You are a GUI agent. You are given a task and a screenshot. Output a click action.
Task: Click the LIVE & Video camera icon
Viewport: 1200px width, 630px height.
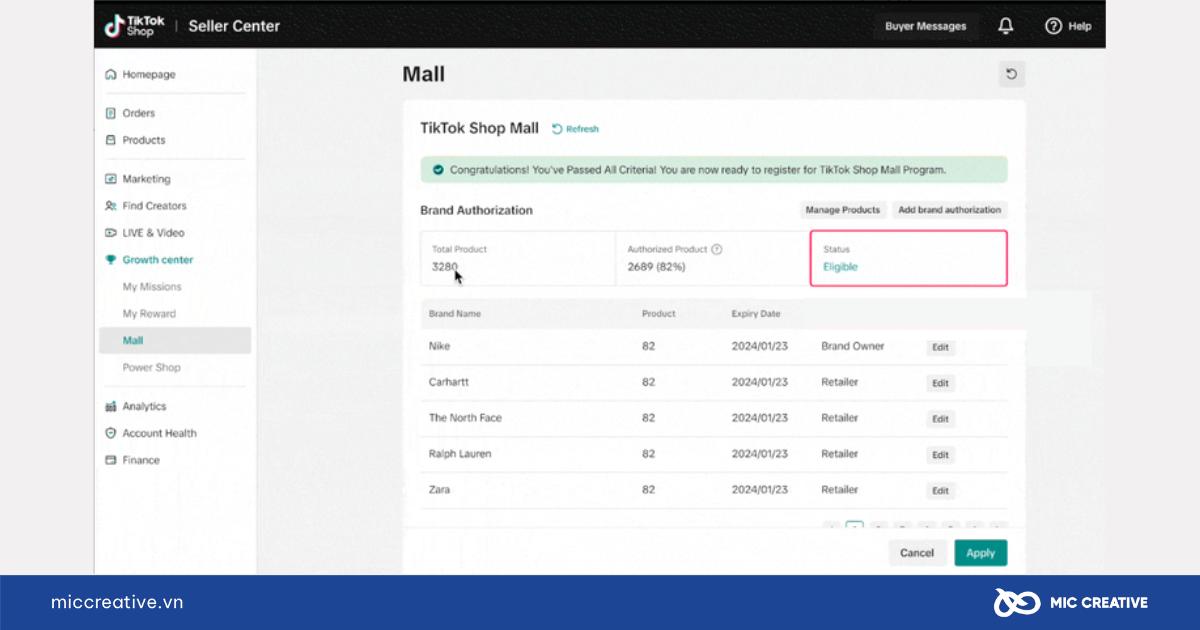111,233
